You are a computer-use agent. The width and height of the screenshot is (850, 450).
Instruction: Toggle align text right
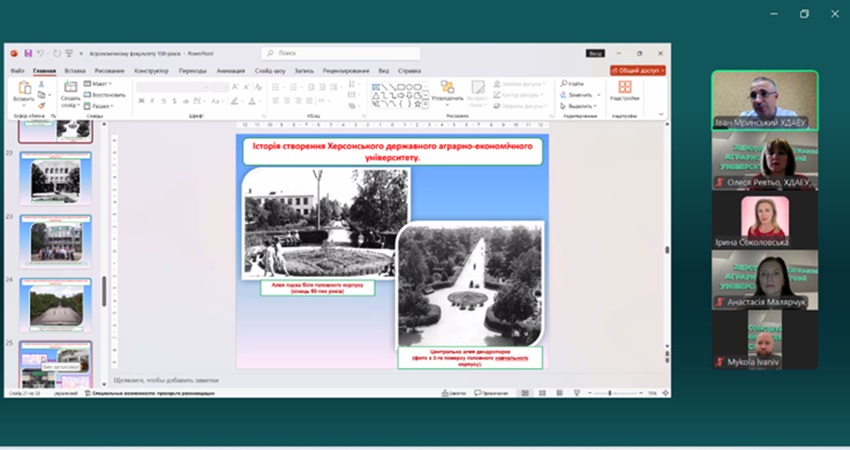pyautogui.click(x=298, y=101)
